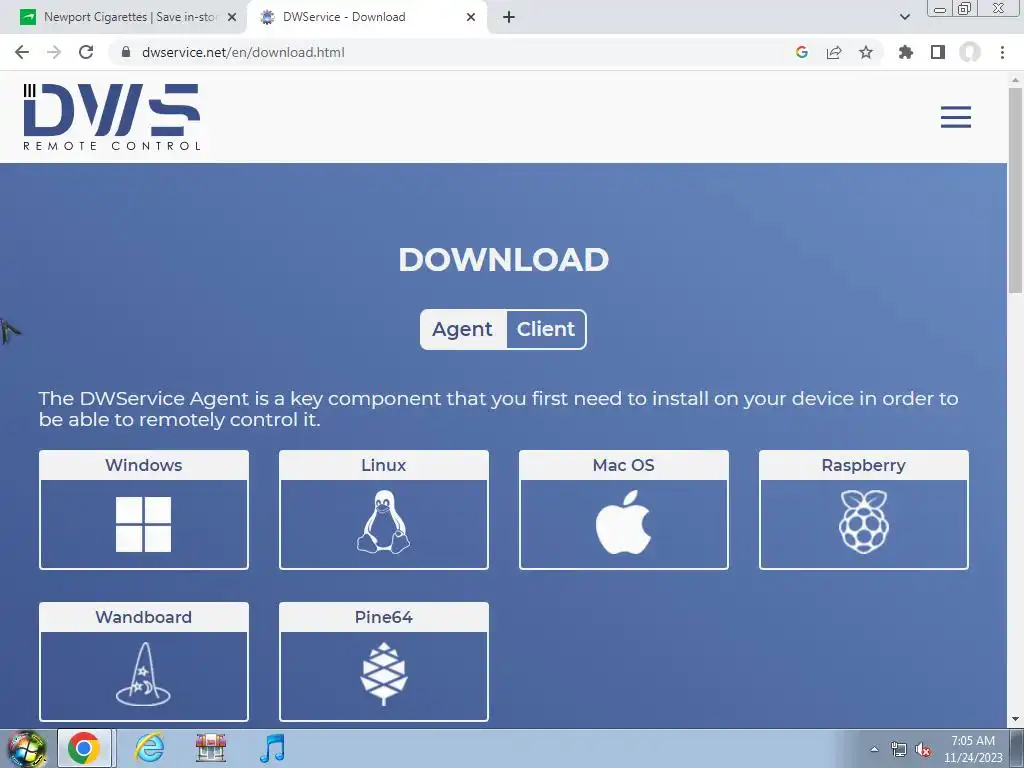This screenshot has height=768, width=1024.
Task: Click the taskbar clock 7:05 AM
Action: pyautogui.click(x=973, y=741)
